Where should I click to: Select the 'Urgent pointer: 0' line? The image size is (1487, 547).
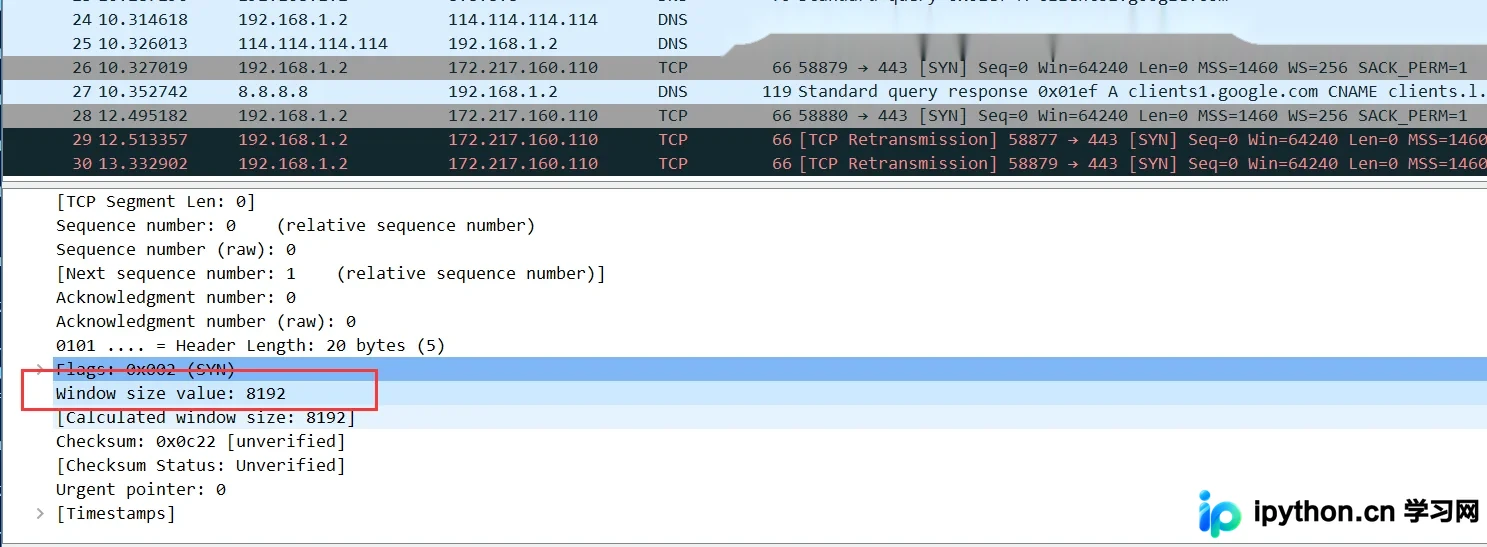pyautogui.click(x=141, y=489)
